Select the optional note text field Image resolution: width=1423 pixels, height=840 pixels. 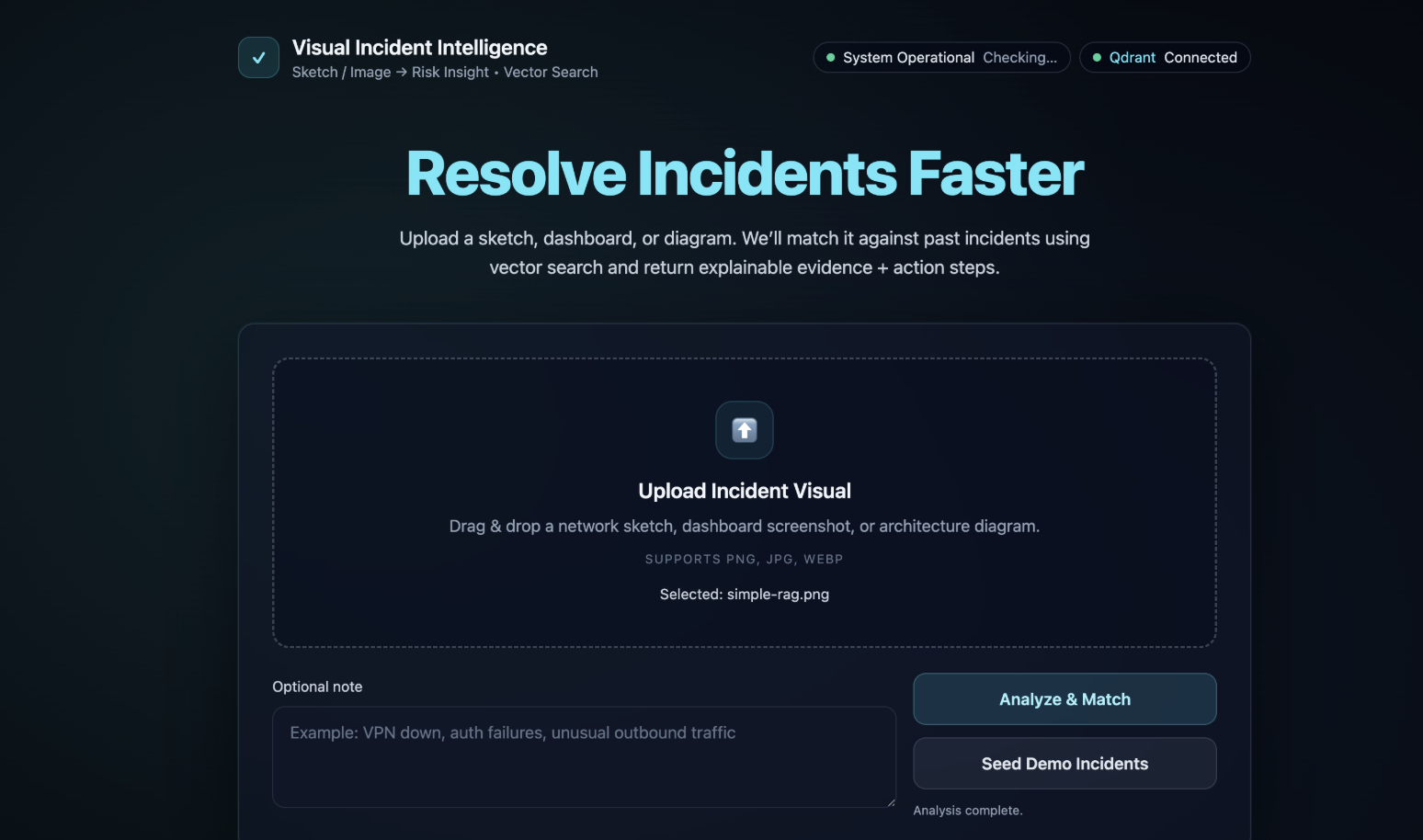click(583, 757)
